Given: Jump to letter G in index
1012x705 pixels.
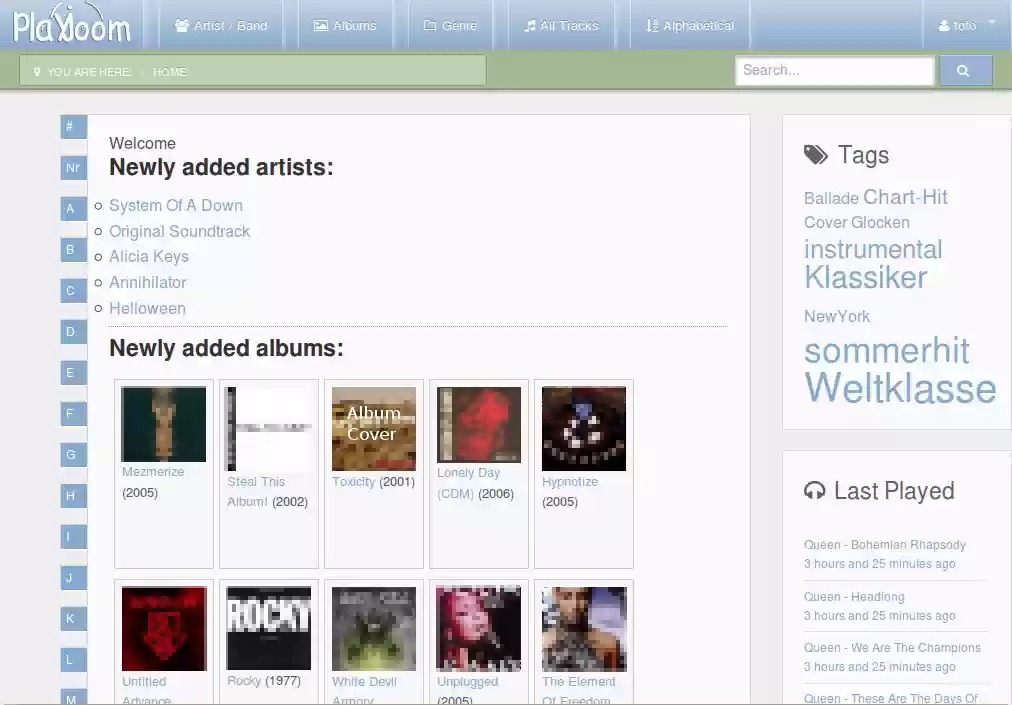Looking at the screenshot, I should point(74,455).
